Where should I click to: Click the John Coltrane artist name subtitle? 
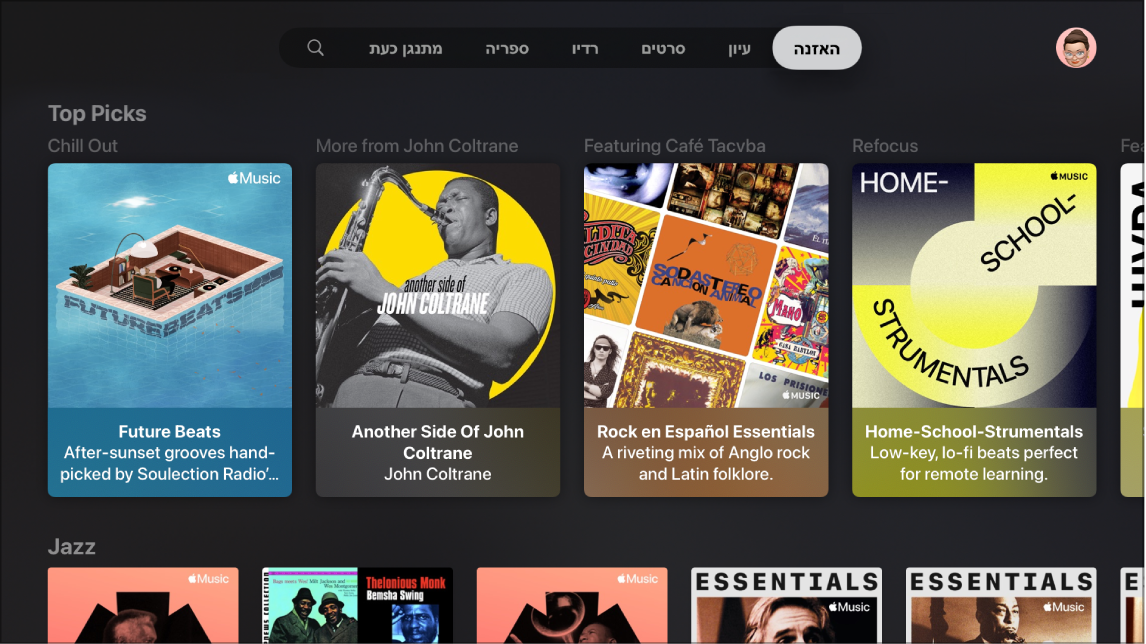438,474
